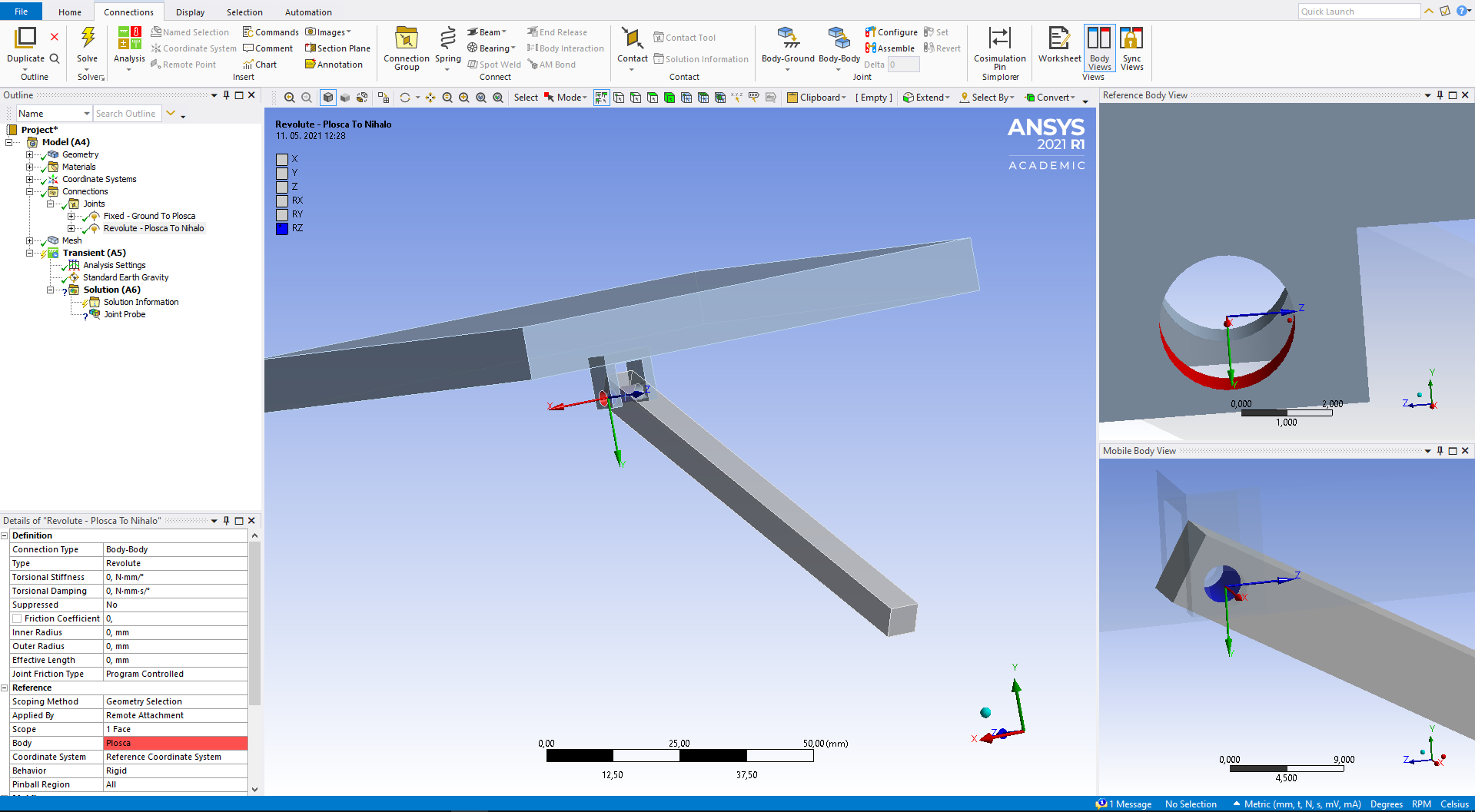Viewport: 1475px width, 812px height.
Task: Select the Contact tool icon
Action: 632,38
